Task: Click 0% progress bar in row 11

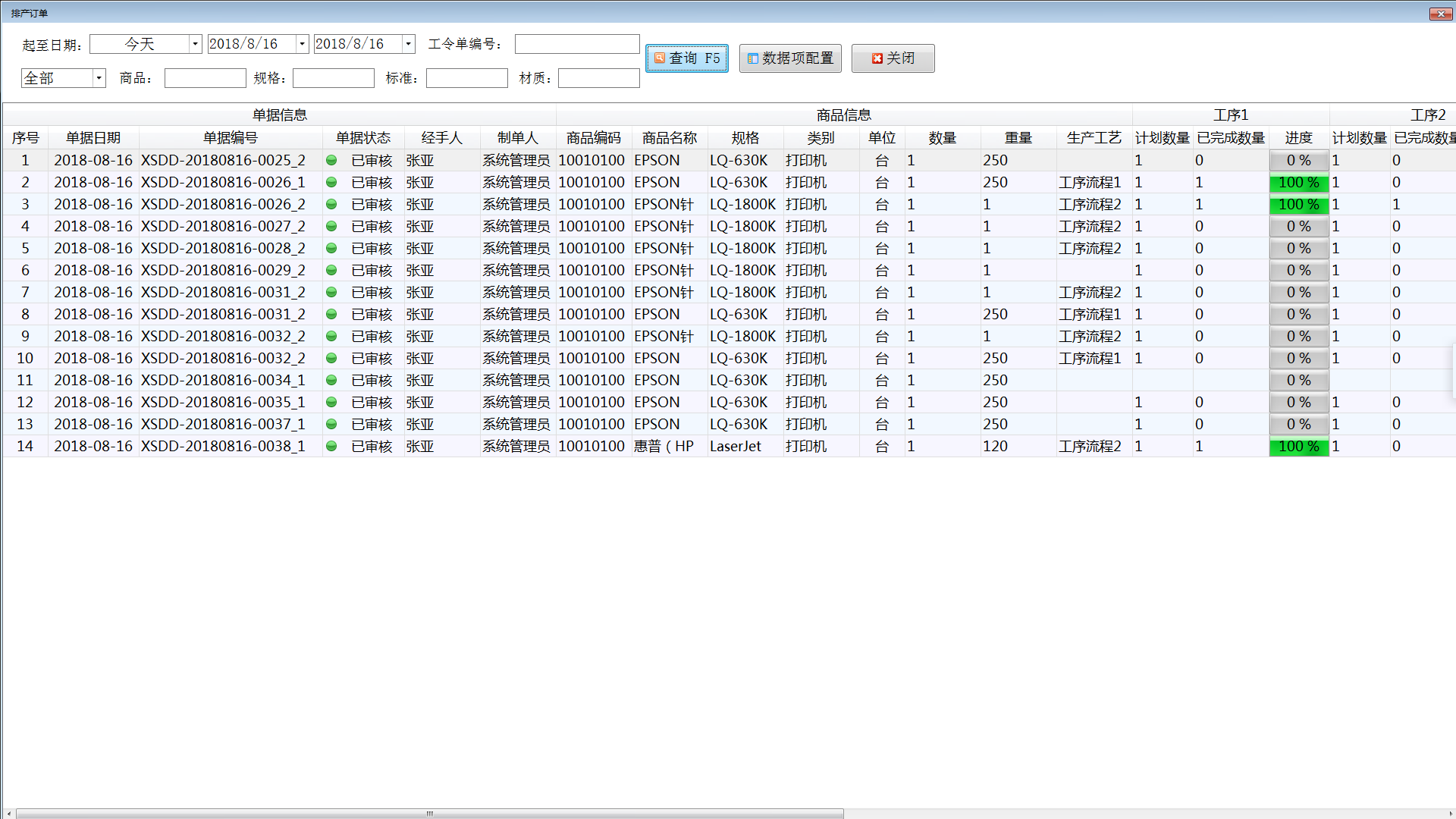Action: point(1298,381)
